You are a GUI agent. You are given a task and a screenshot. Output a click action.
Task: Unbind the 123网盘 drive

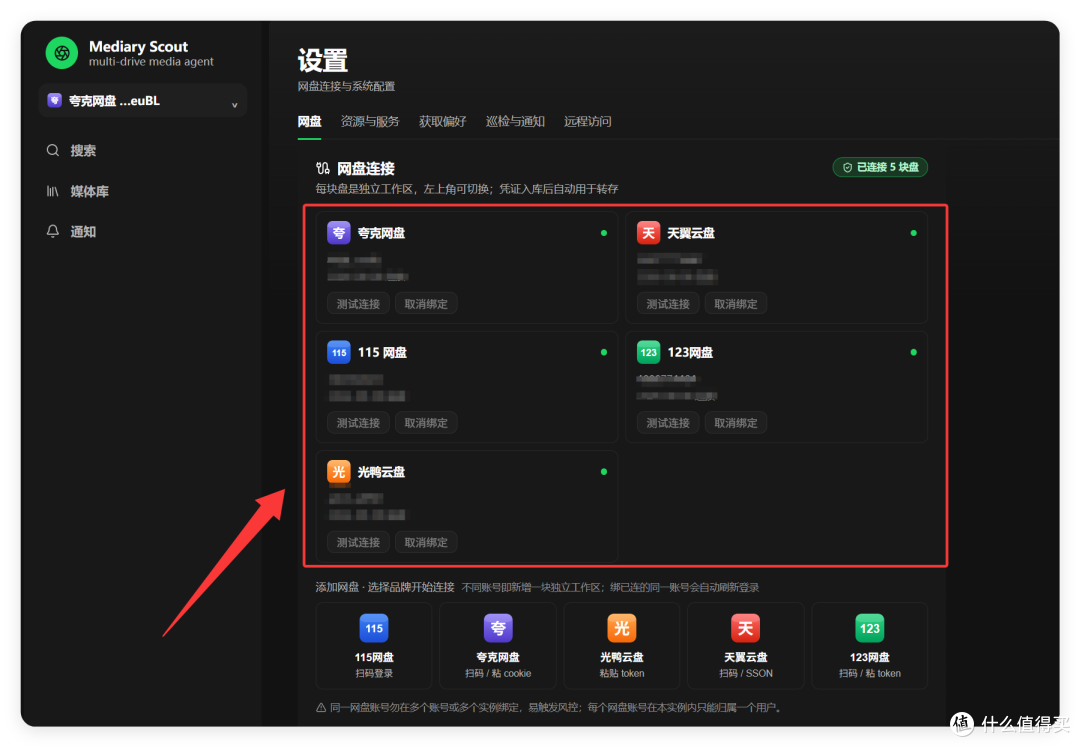click(736, 423)
